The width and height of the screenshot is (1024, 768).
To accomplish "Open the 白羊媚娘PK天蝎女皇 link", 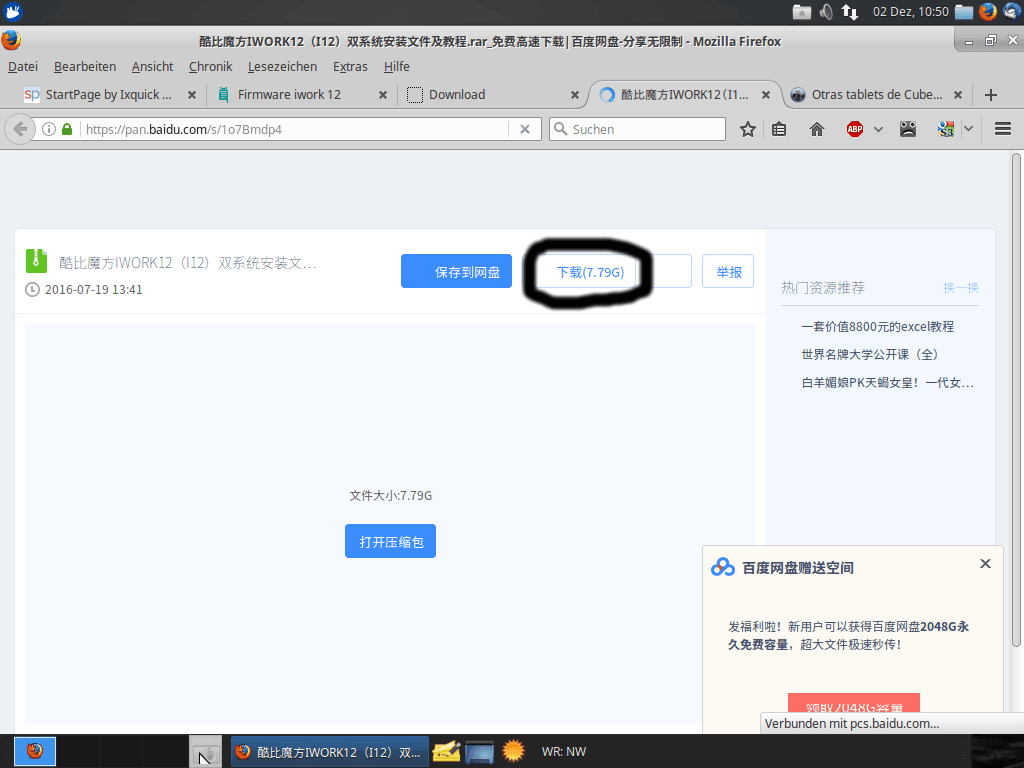I will pyautogui.click(x=888, y=383).
